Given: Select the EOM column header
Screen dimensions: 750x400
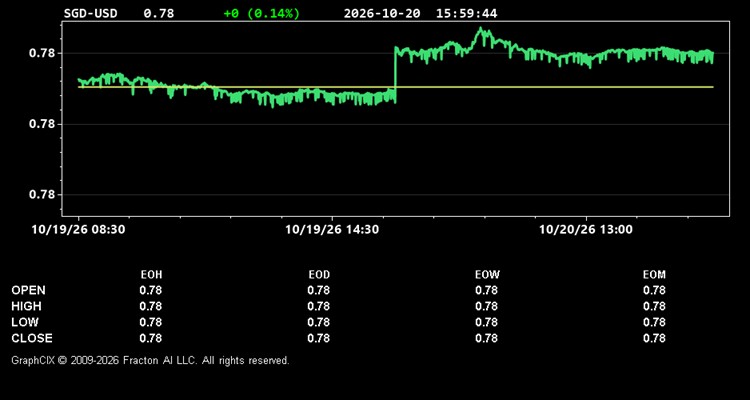Looking at the screenshot, I should [x=654, y=275].
